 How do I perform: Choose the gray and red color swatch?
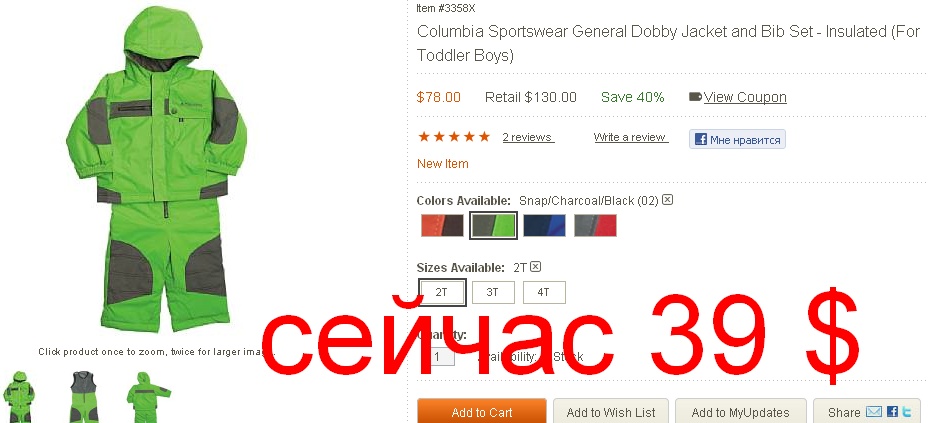595,226
